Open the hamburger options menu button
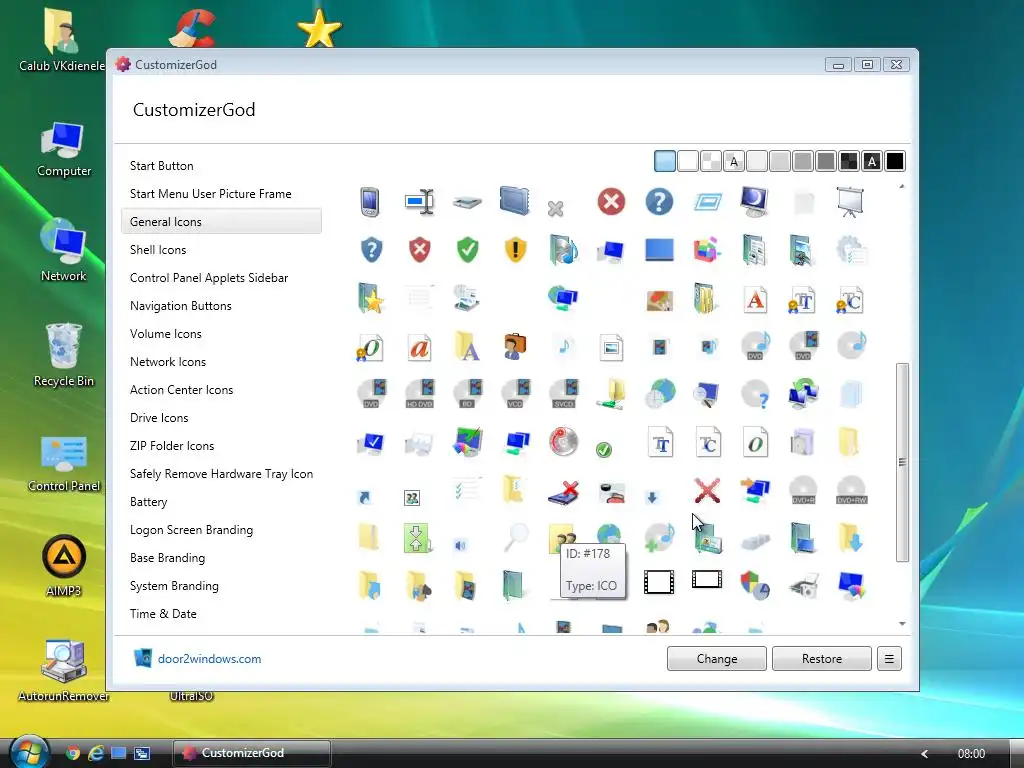The image size is (1024, 768). pos(889,659)
